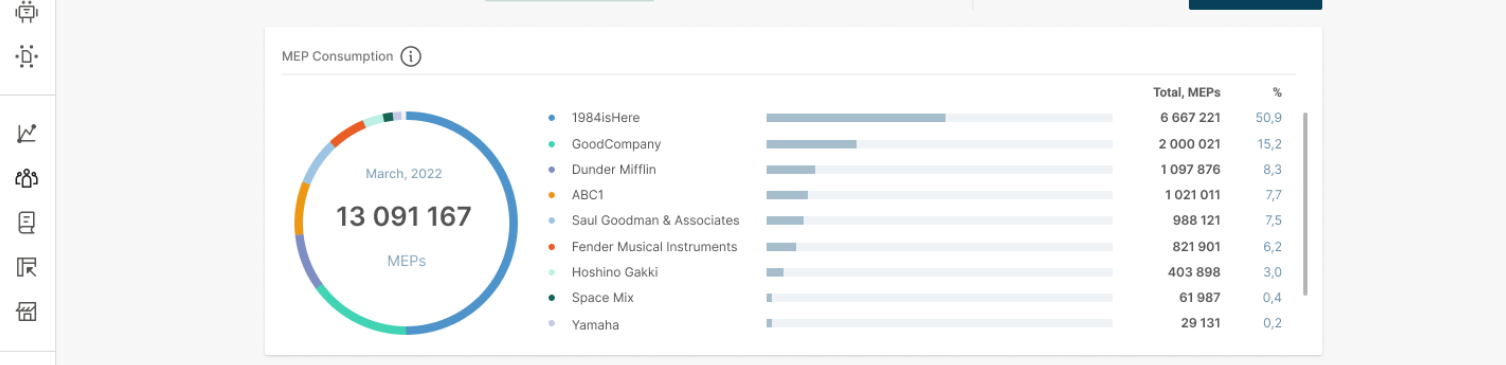Viewport: 1506px width, 365px height.
Task: Select the 1984isHere row in the legend
Action: click(915, 118)
